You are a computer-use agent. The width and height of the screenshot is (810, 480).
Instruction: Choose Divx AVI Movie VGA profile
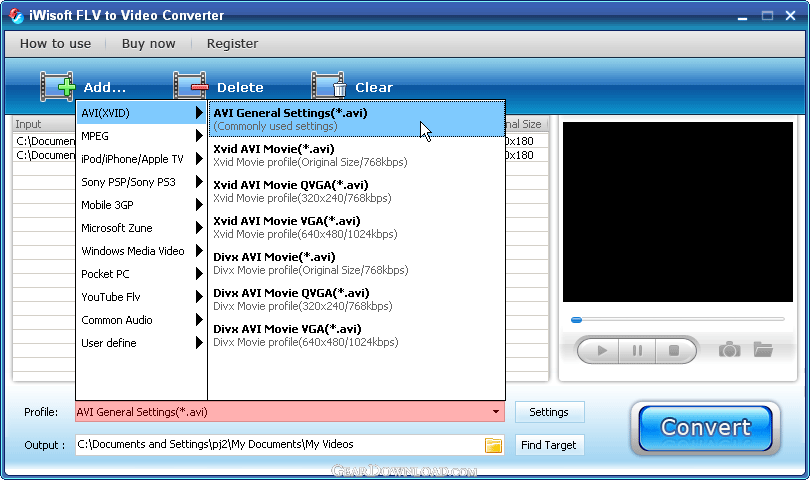356,335
